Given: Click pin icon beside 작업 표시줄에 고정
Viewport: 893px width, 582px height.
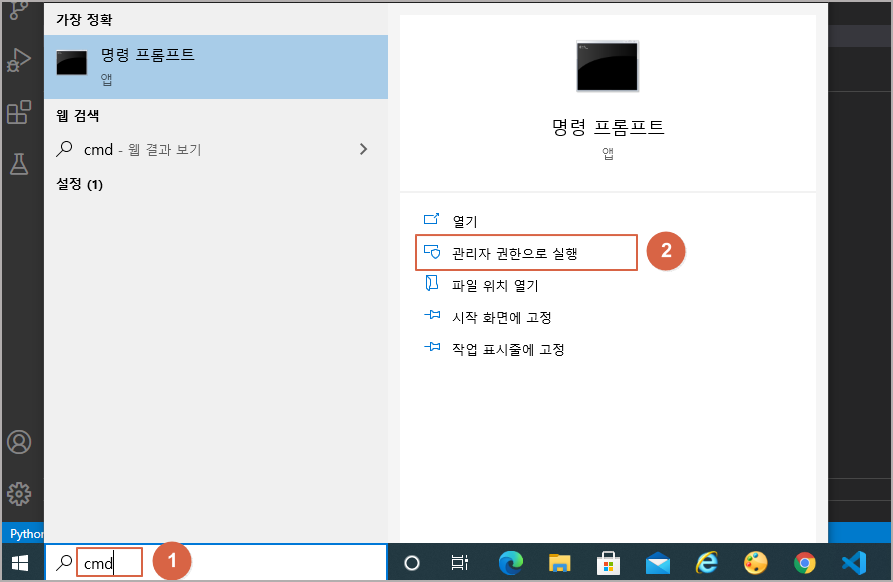Looking at the screenshot, I should click(432, 346).
